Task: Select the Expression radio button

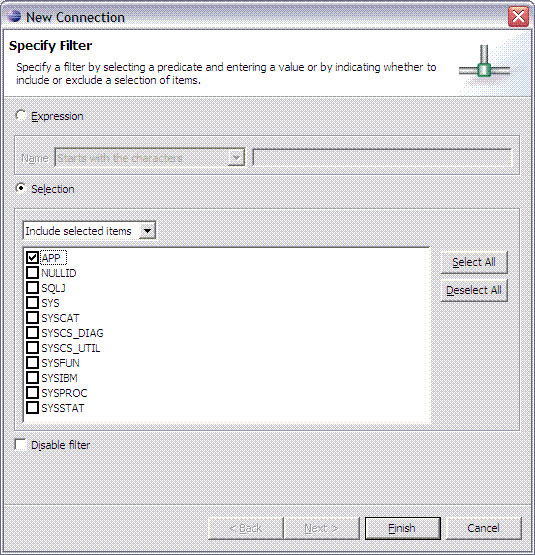Action: [21, 115]
